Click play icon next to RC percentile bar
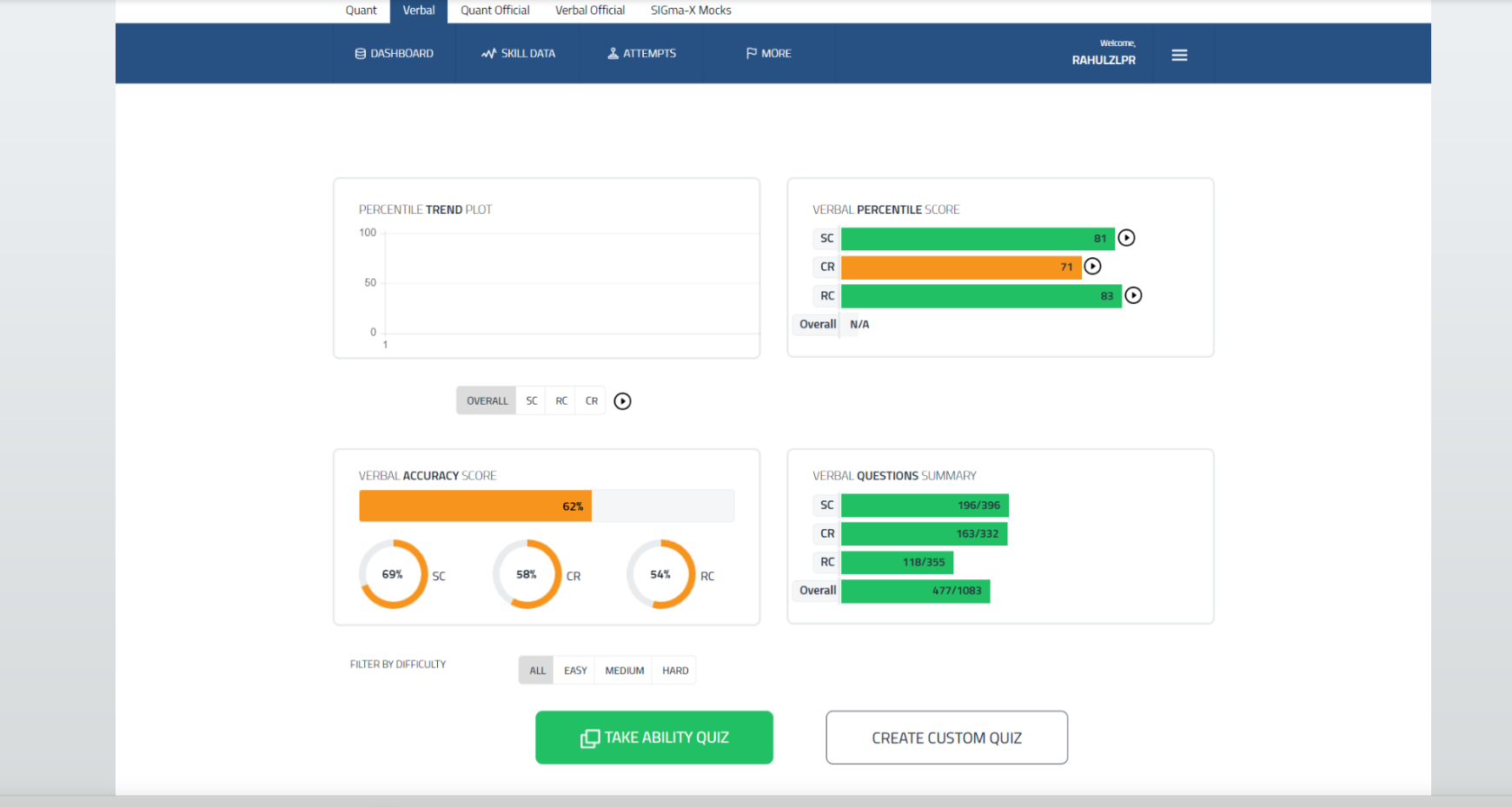The width and height of the screenshot is (1512, 807). (1133, 296)
